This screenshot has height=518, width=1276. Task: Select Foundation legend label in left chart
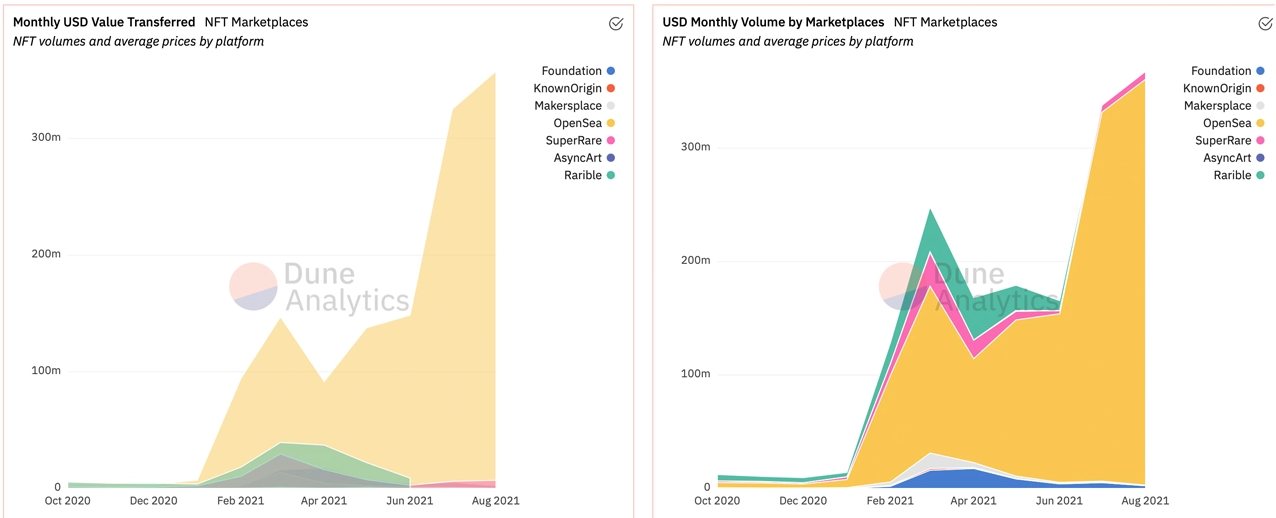[572, 71]
